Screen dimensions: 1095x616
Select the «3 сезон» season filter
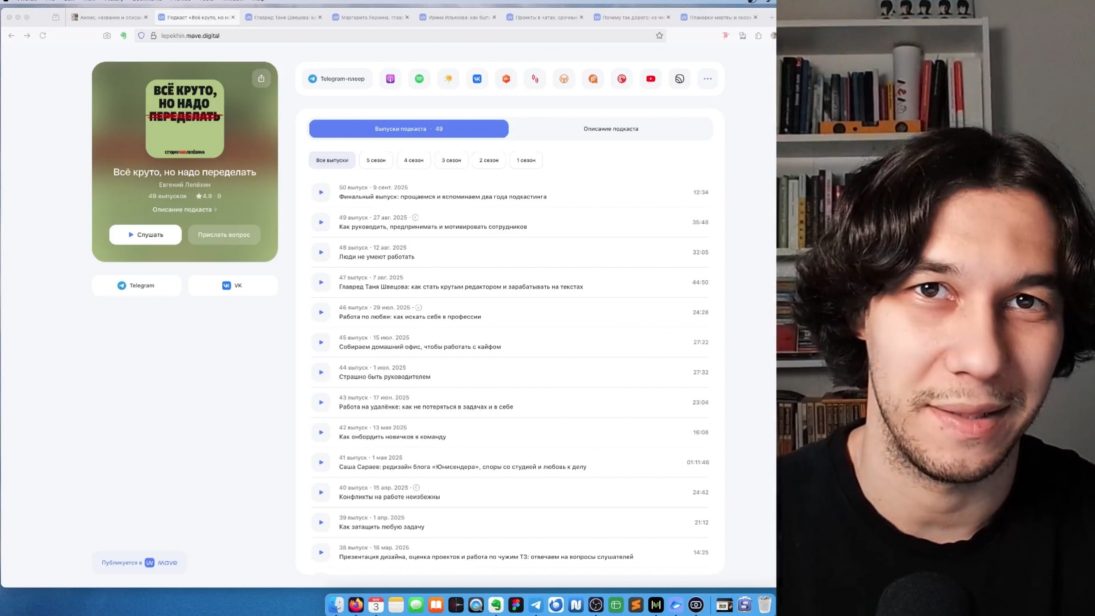click(x=451, y=160)
